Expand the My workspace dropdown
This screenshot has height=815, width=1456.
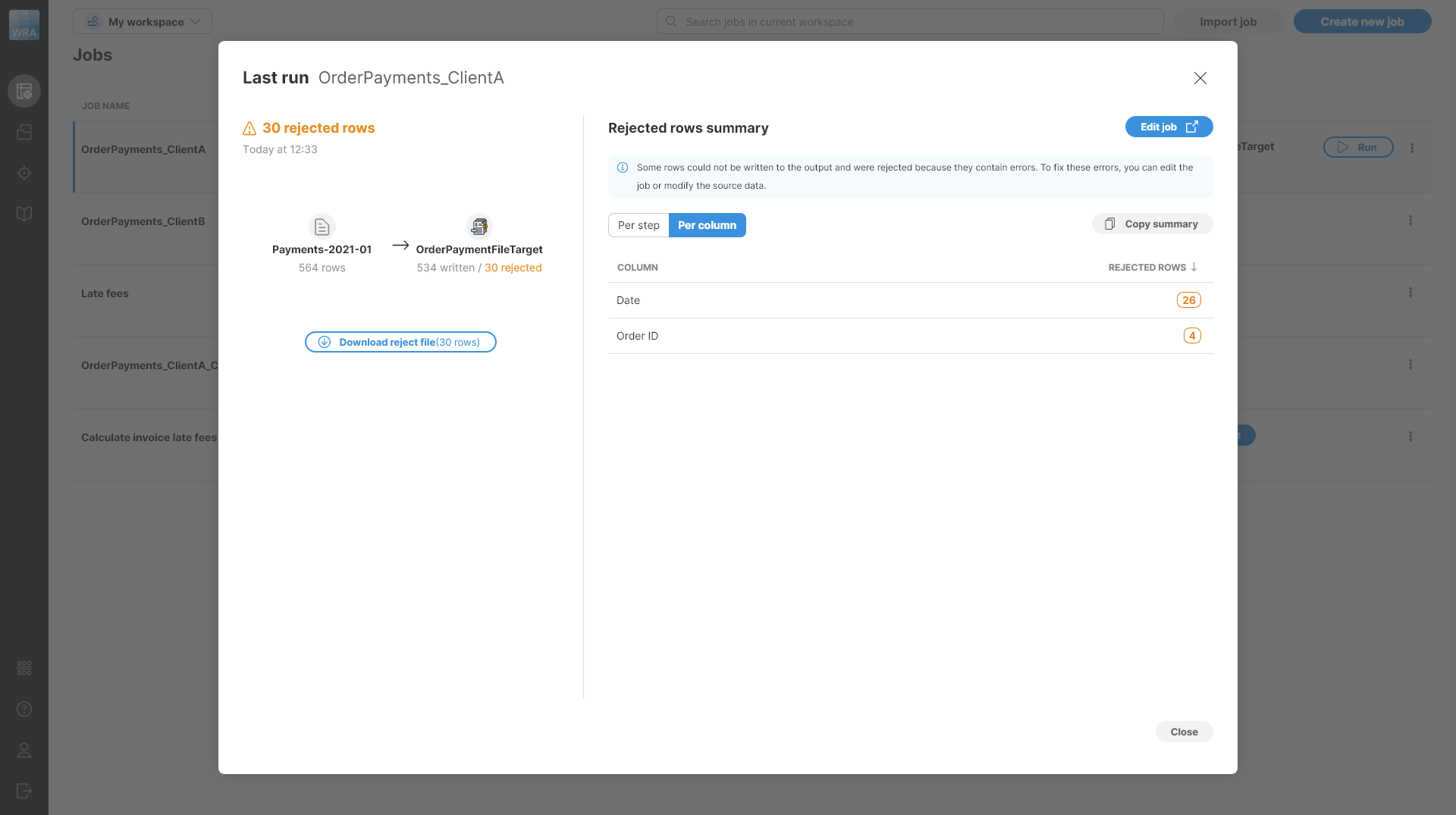[x=143, y=21]
